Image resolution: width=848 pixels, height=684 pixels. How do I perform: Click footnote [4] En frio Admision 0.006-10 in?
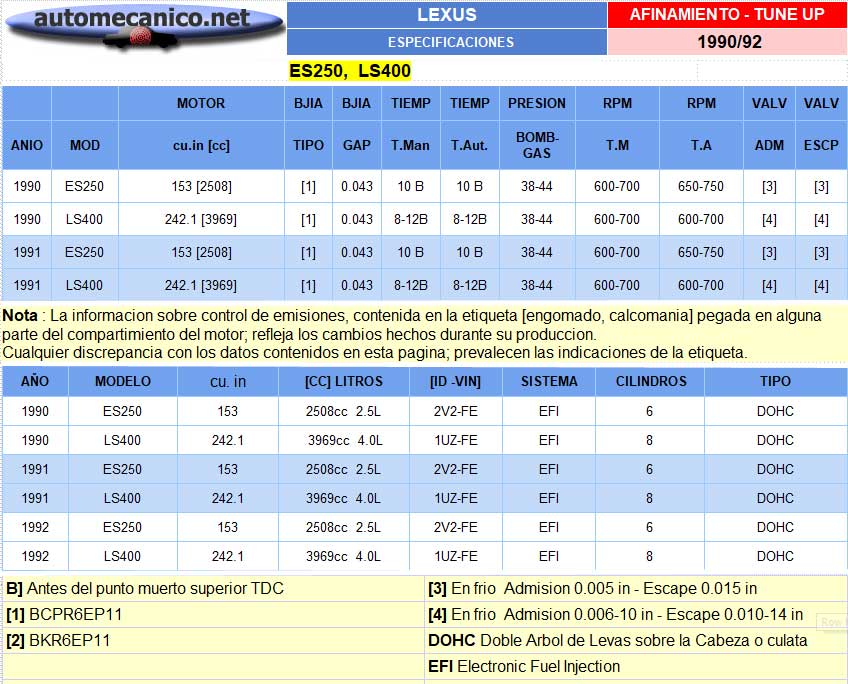[615, 614]
